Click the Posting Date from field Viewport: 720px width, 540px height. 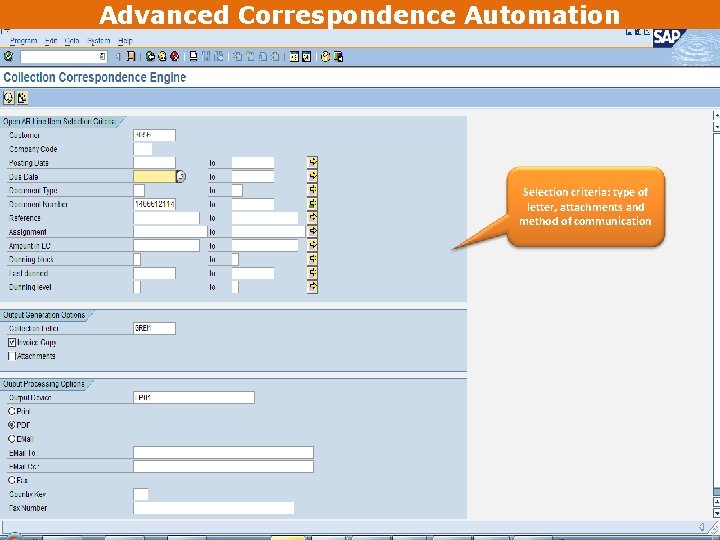154,163
